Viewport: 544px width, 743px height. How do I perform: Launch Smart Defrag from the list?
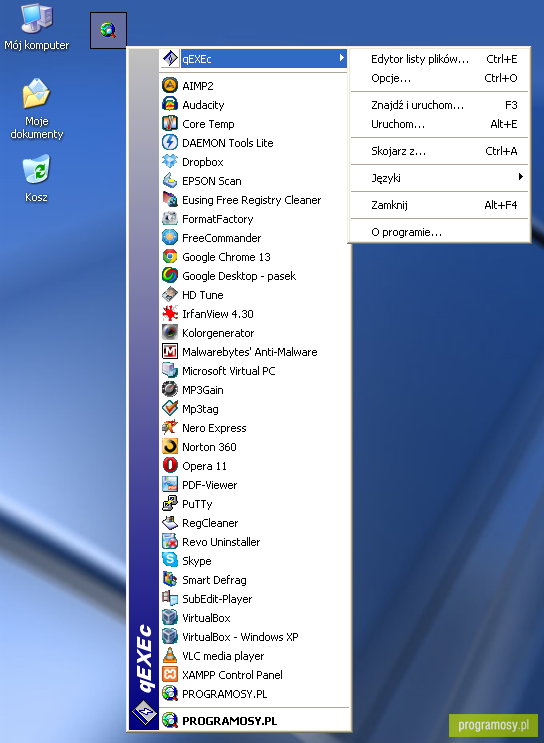click(254, 580)
